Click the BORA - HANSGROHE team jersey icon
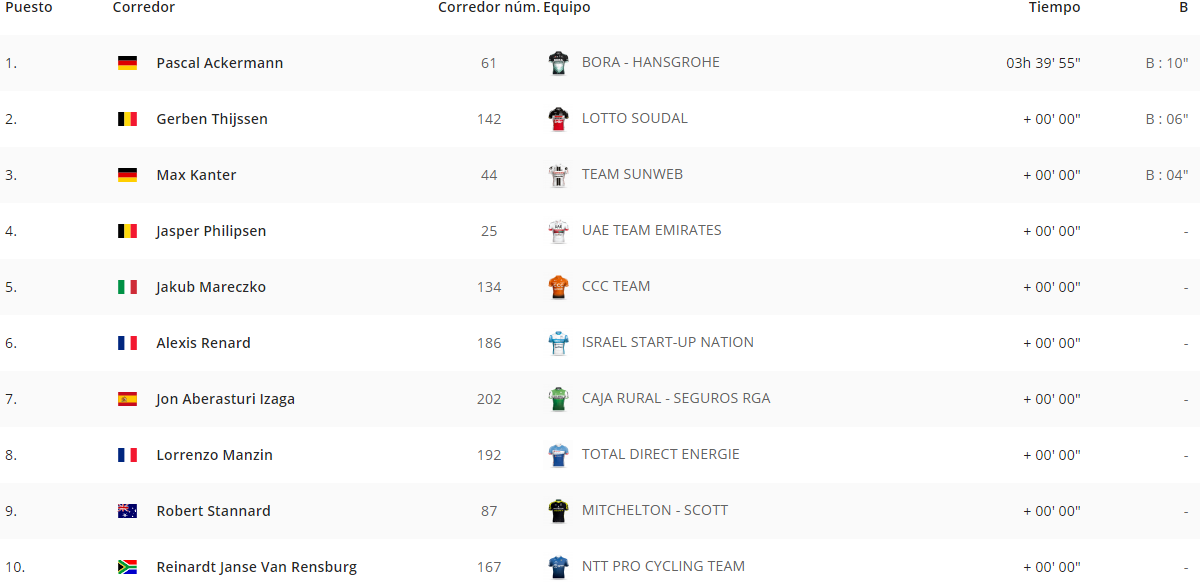The height and width of the screenshot is (586, 1200). coord(558,63)
